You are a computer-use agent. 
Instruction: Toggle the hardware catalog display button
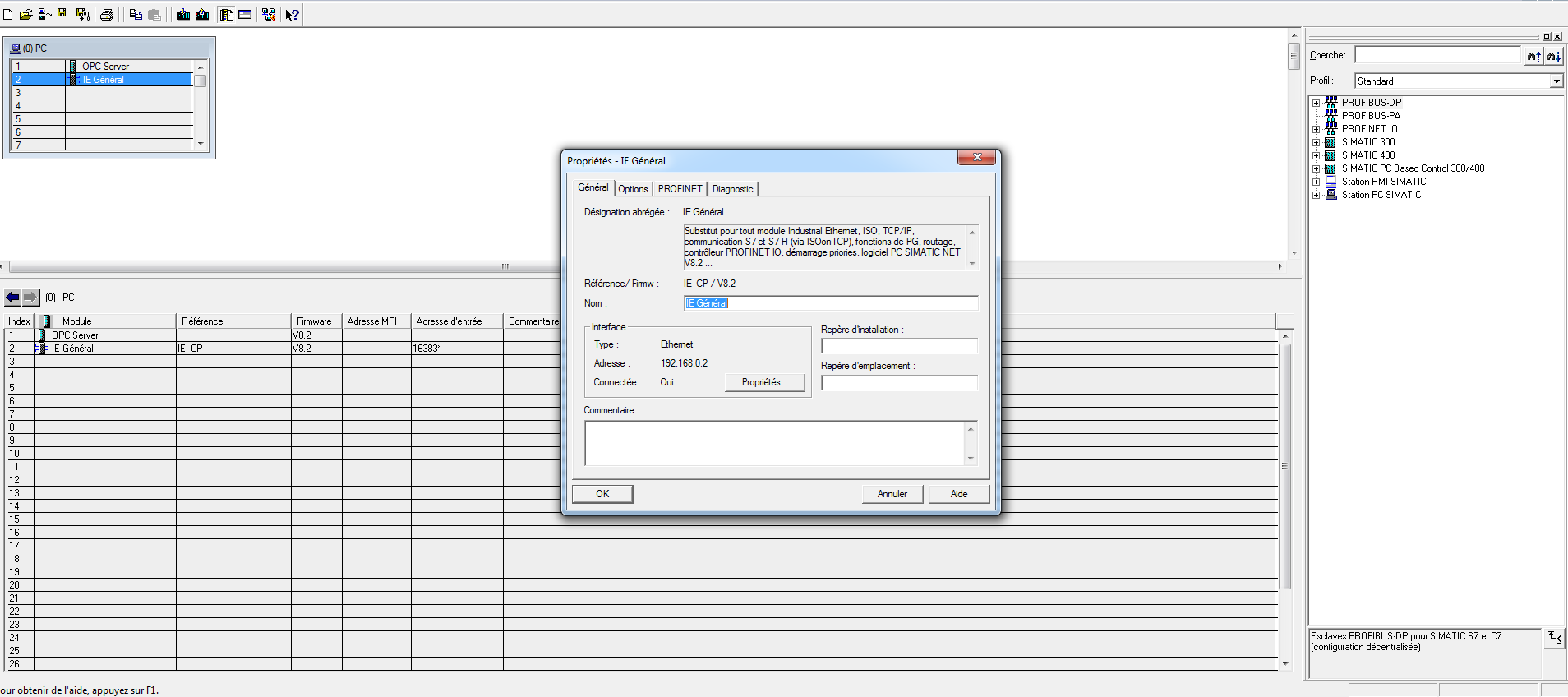point(226,15)
